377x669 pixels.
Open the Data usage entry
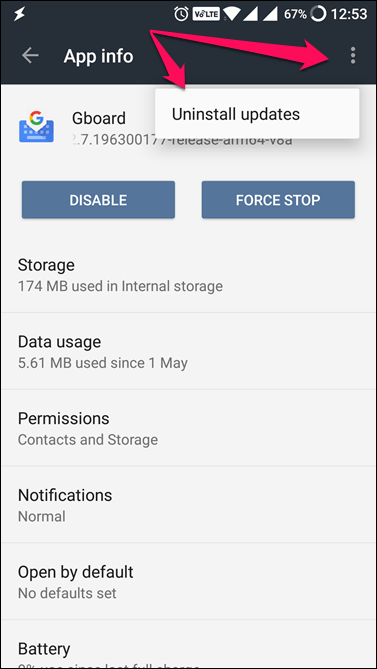(188, 351)
